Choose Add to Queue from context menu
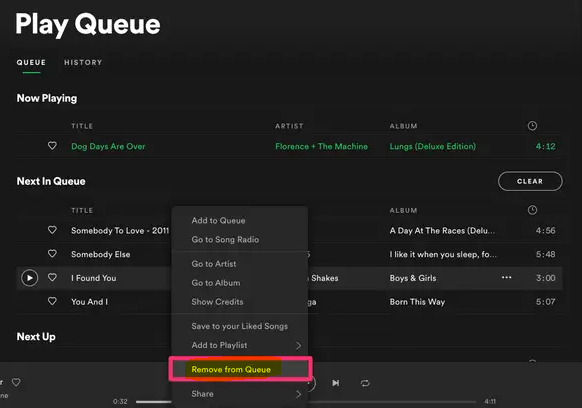 point(218,221)
